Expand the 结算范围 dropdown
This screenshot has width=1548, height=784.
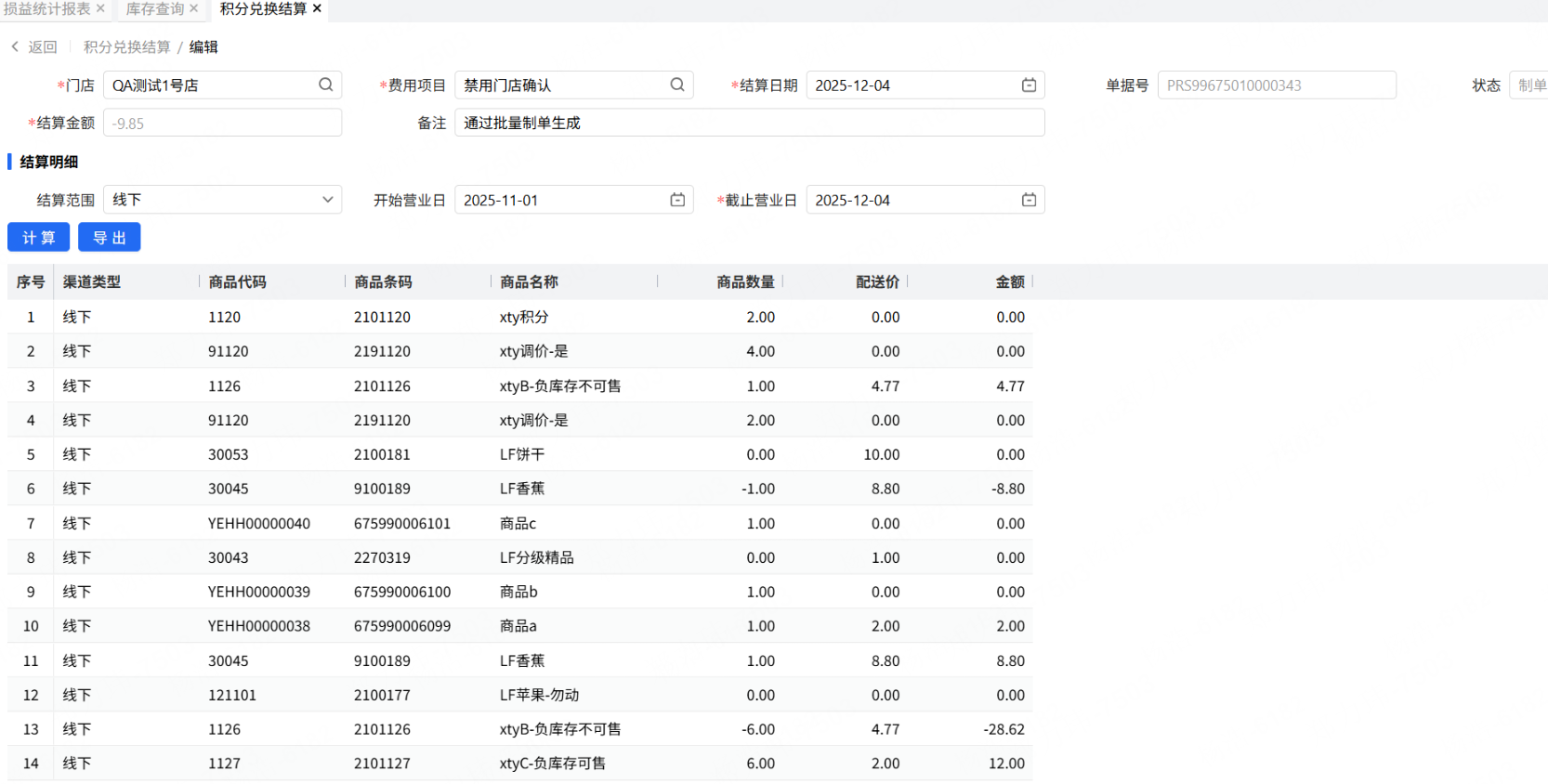327,200
